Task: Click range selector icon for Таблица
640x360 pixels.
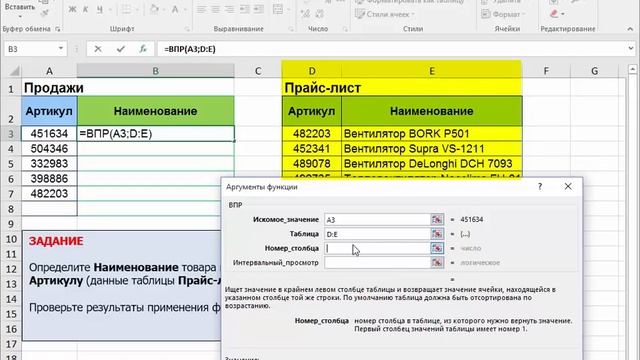Action: 437,234
